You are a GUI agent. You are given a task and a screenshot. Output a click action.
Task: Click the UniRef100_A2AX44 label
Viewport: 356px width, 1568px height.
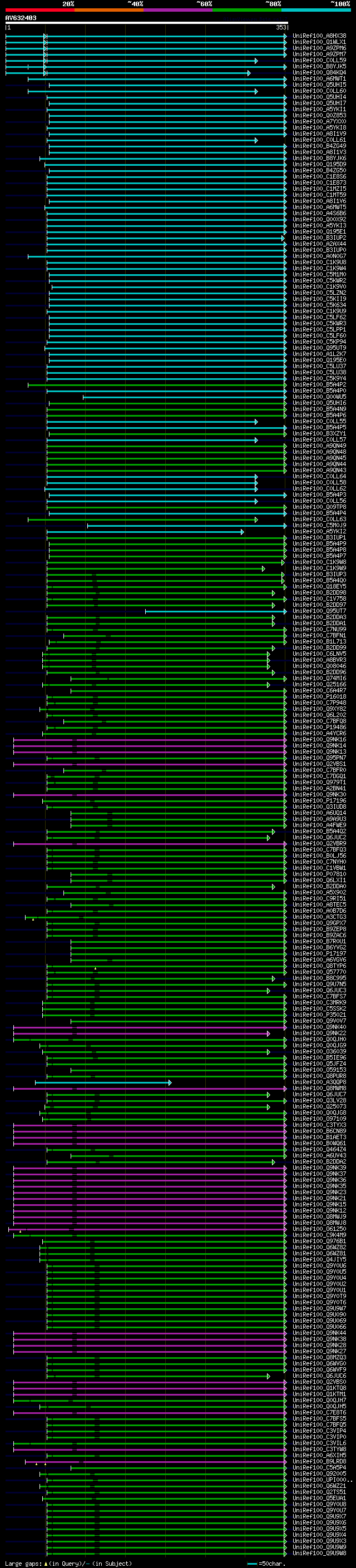tap(319, 244)
